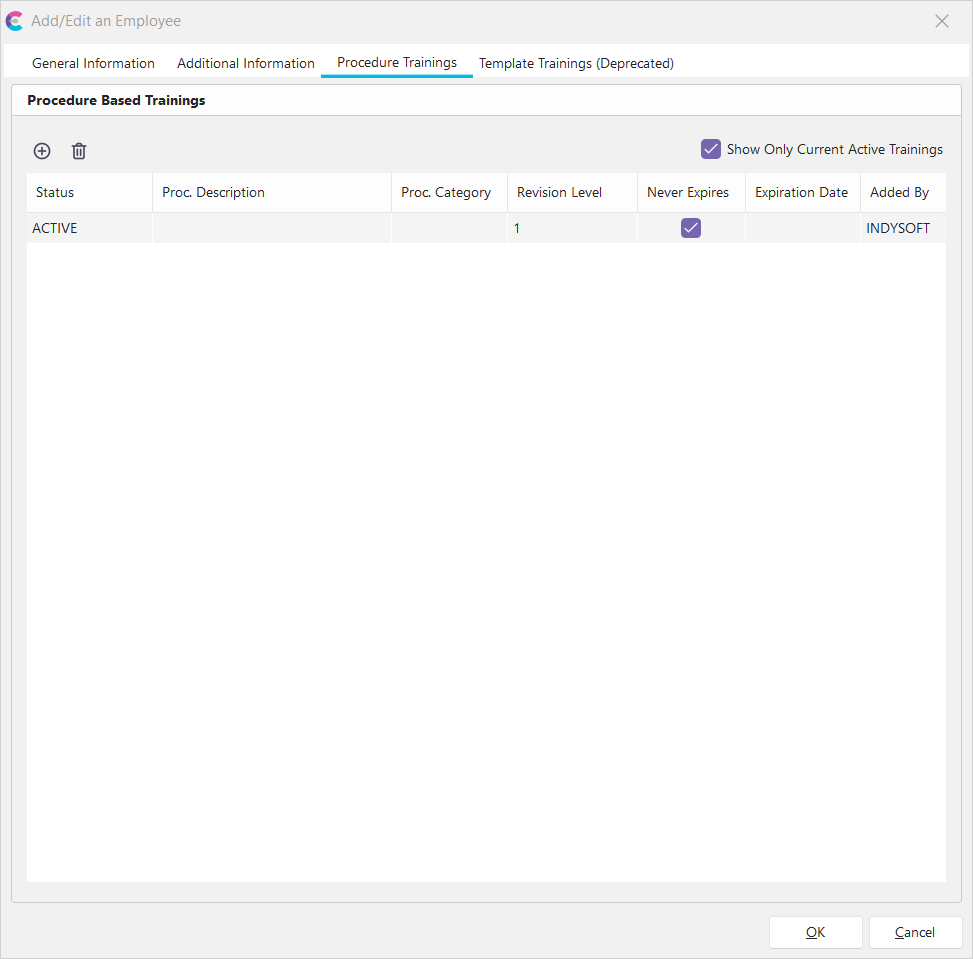Image resolution: width=973 pixels, height=959 pixels.
Task: Open the General Information tab
Action: point(93,63)
